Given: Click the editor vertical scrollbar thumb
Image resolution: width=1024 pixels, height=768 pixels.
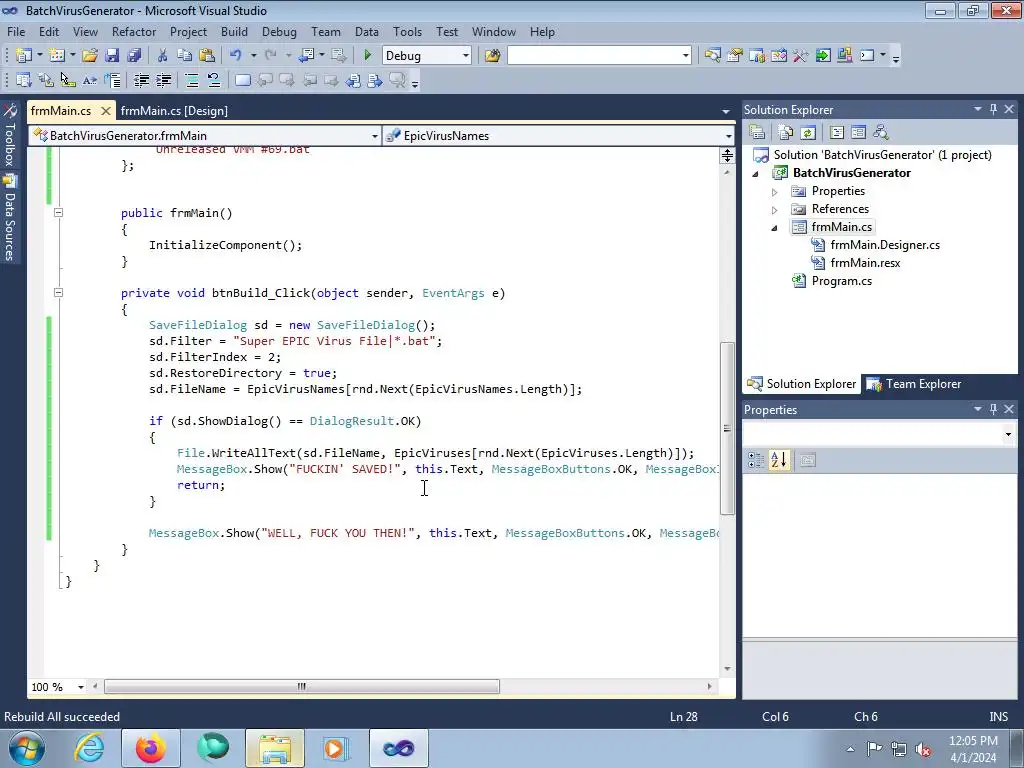Looking at the screenshot, I should pyautogui.click(x=727, y=428).
